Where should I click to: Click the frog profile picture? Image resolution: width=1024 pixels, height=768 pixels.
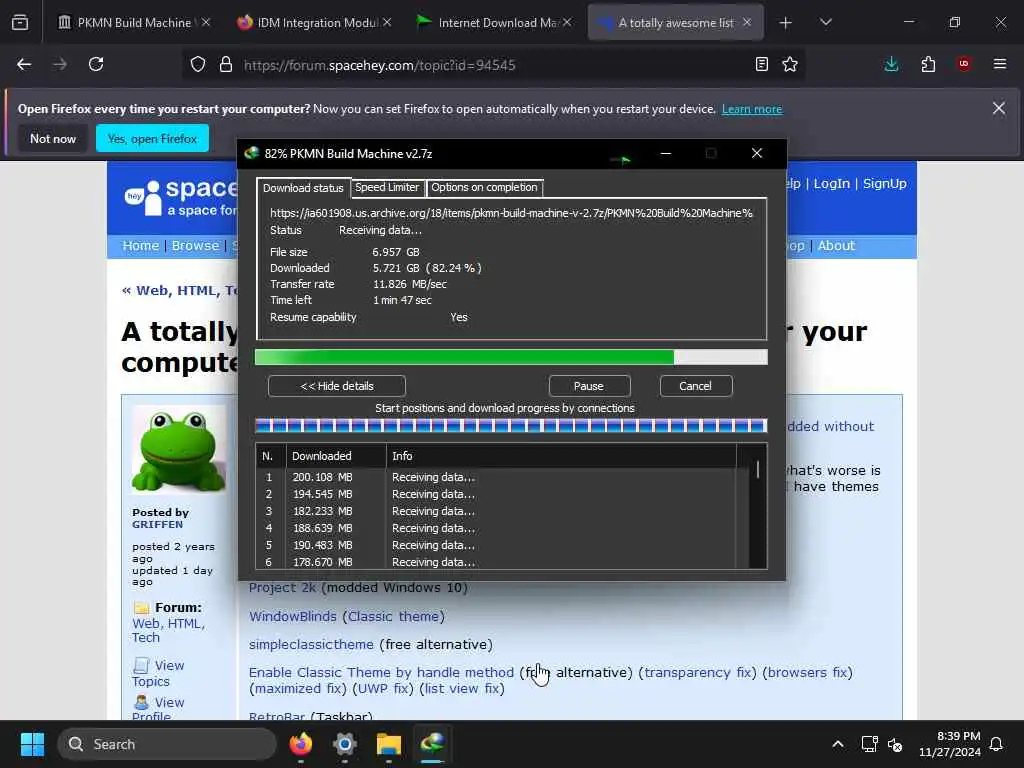(178, 449)
